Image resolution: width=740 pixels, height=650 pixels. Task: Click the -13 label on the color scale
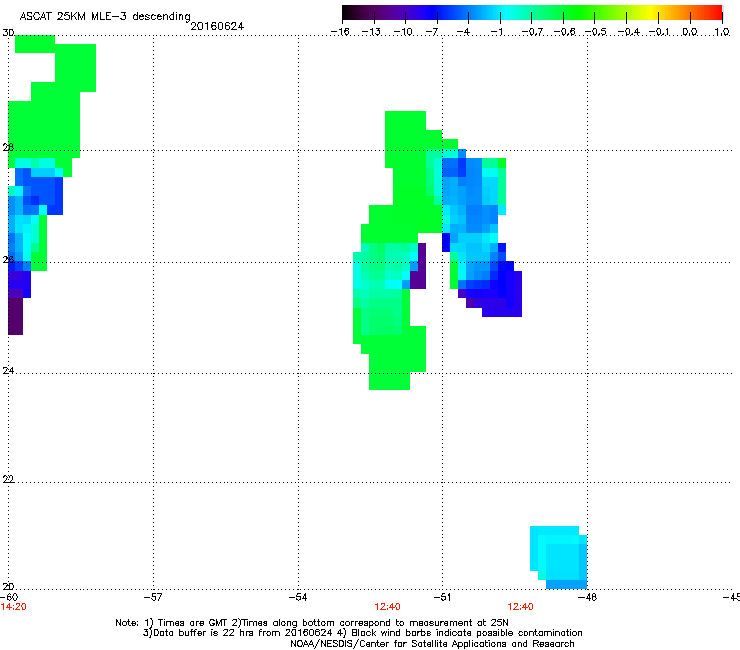[371, 32]
